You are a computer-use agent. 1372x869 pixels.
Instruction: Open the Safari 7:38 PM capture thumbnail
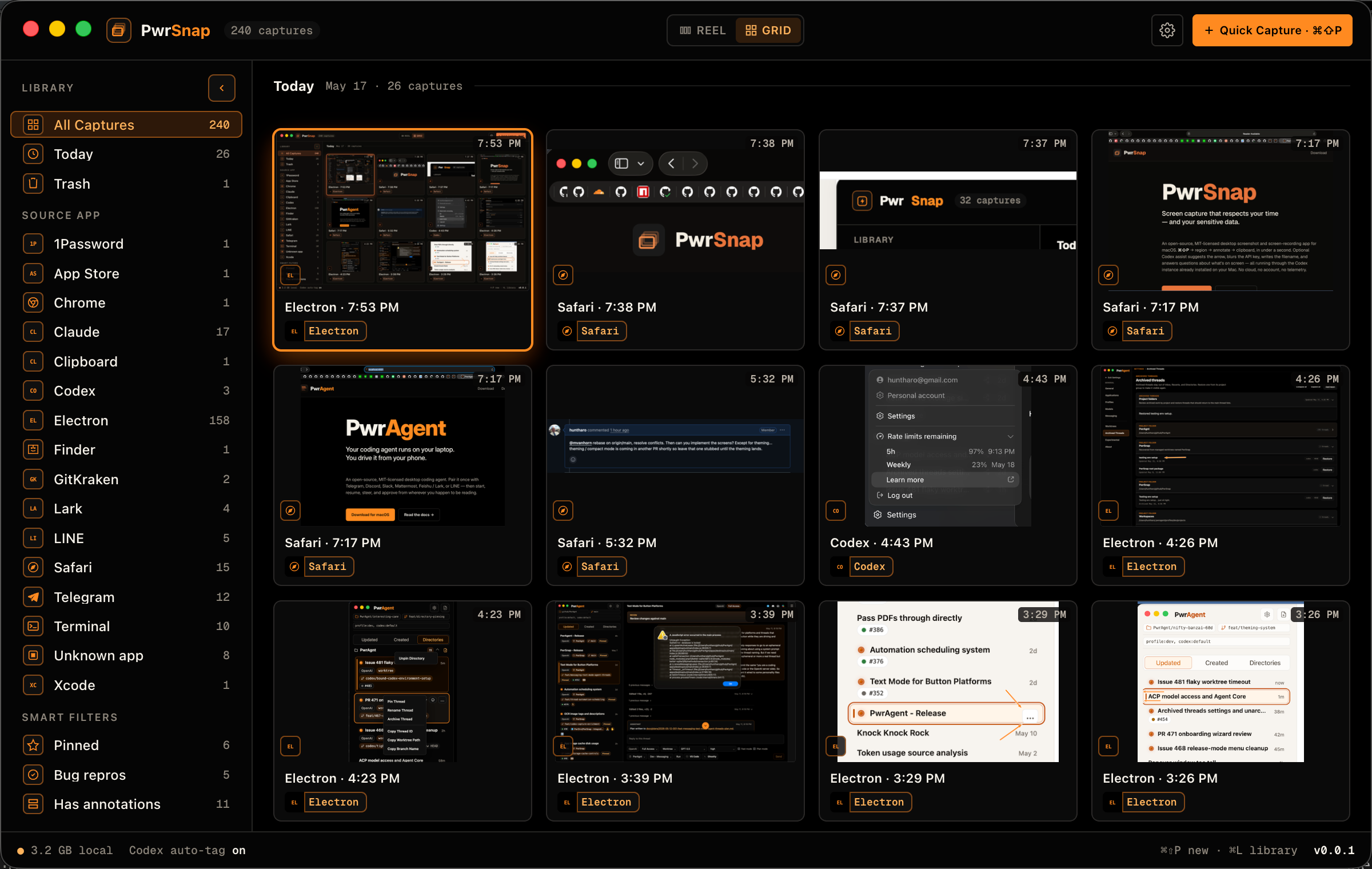click(x=675, y=211)
